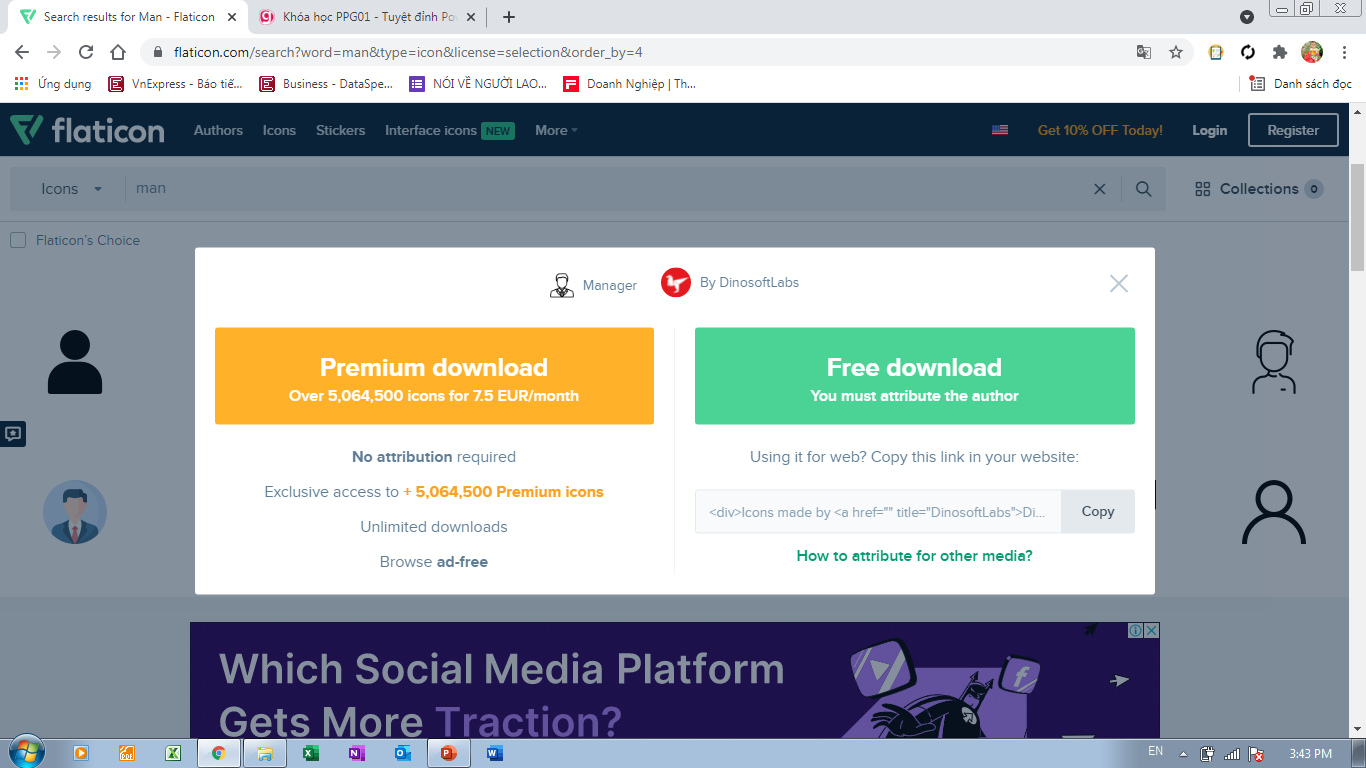Click the Login link

coord(1209,130)
